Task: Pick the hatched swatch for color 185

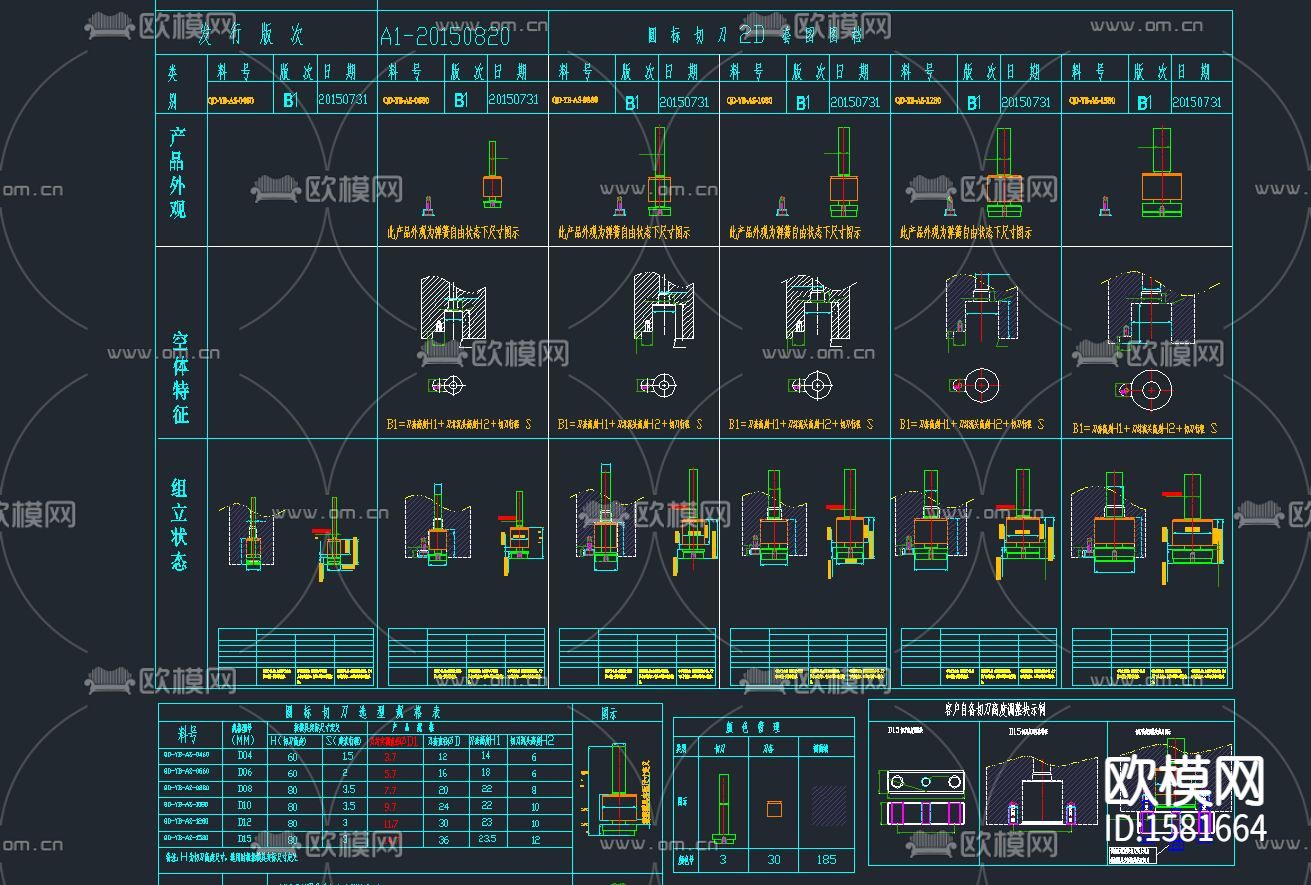Action: tap(826, 805)
